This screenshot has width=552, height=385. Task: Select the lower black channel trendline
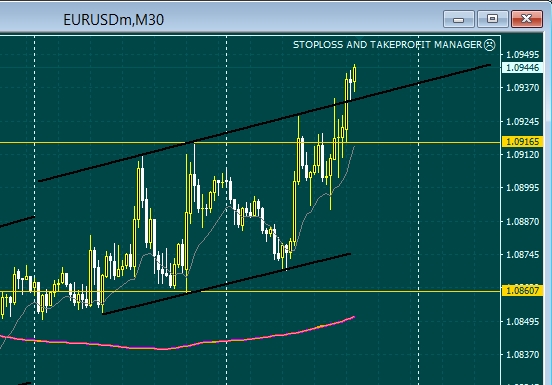coord(226,284)
